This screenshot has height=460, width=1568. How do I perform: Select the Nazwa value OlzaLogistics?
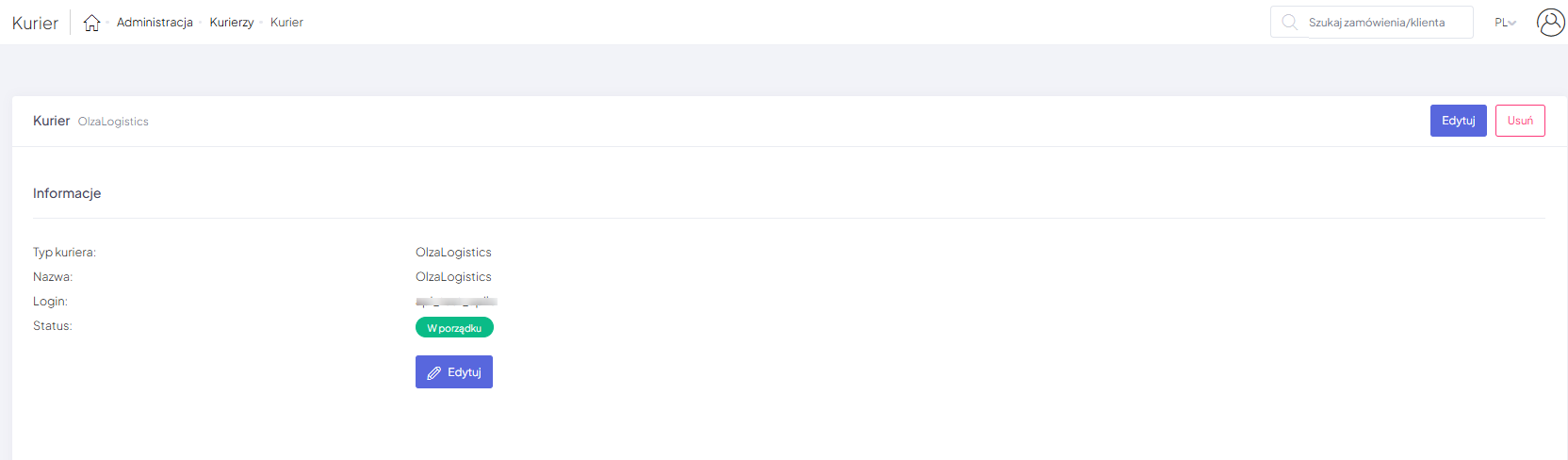pyautogui.click(x=453, y=277)
